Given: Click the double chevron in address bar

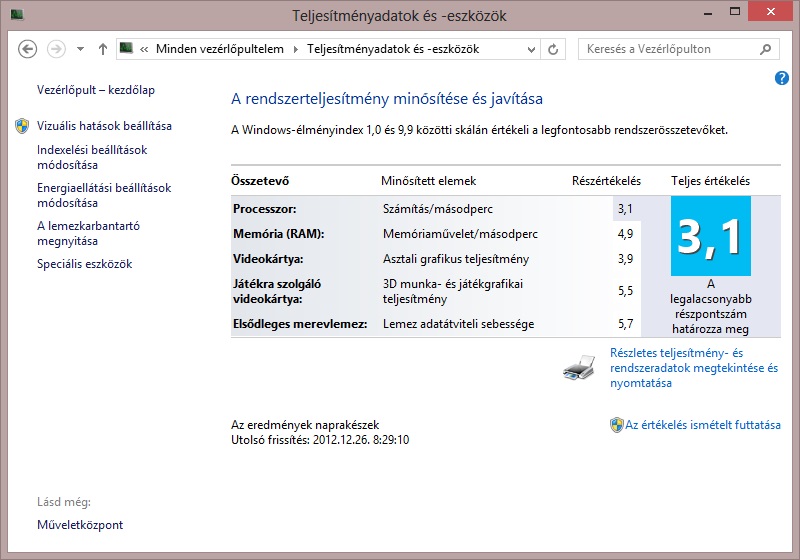Looking at the screenshot, I should [144, 49].
